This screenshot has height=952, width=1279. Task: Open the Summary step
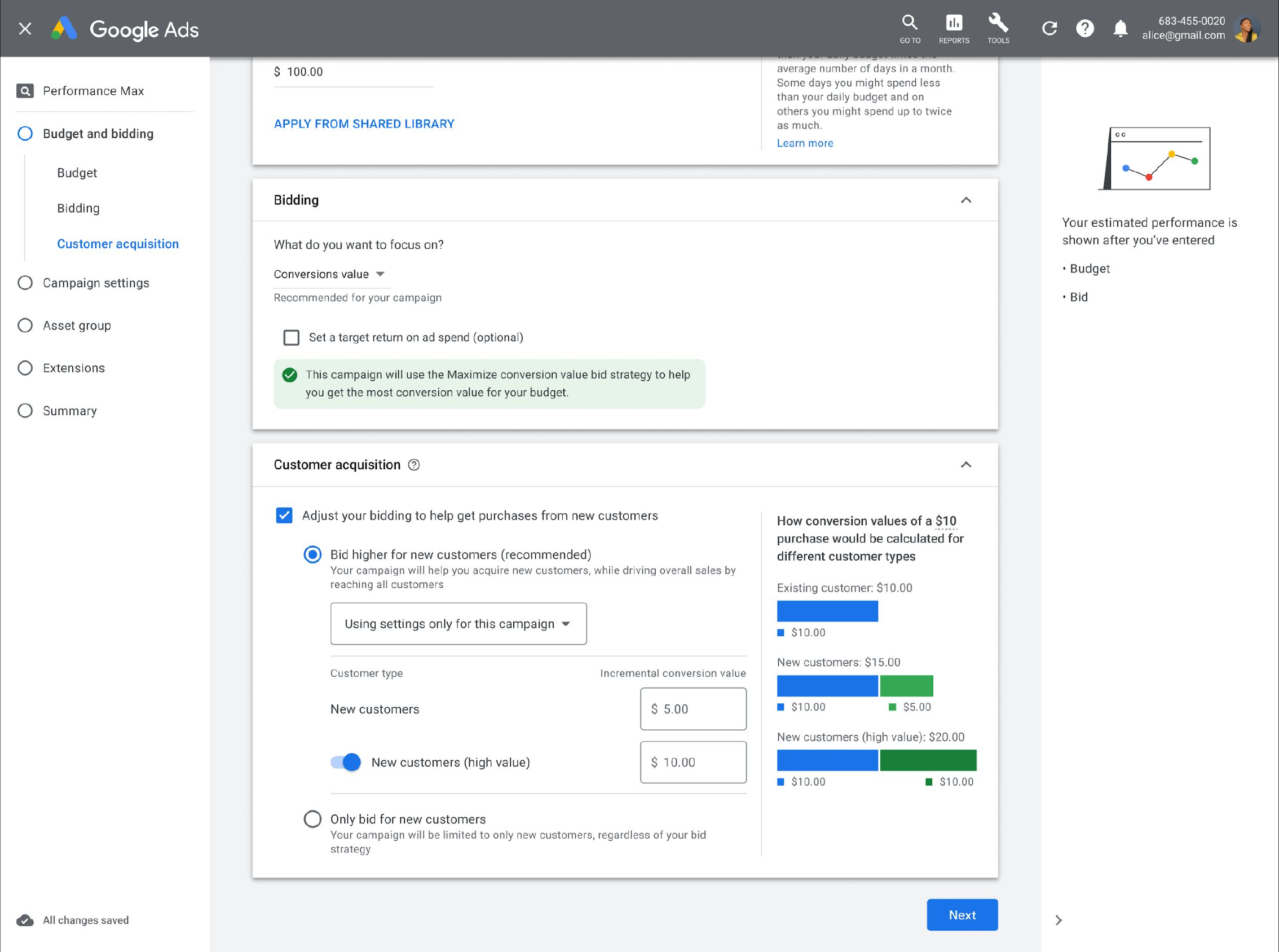pyautogui.click(x=58, y=411)
